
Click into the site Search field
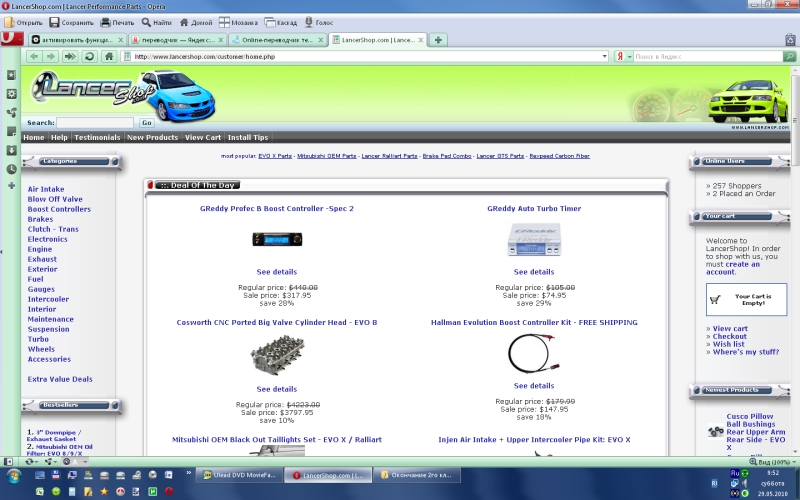[x=95, y=122]
